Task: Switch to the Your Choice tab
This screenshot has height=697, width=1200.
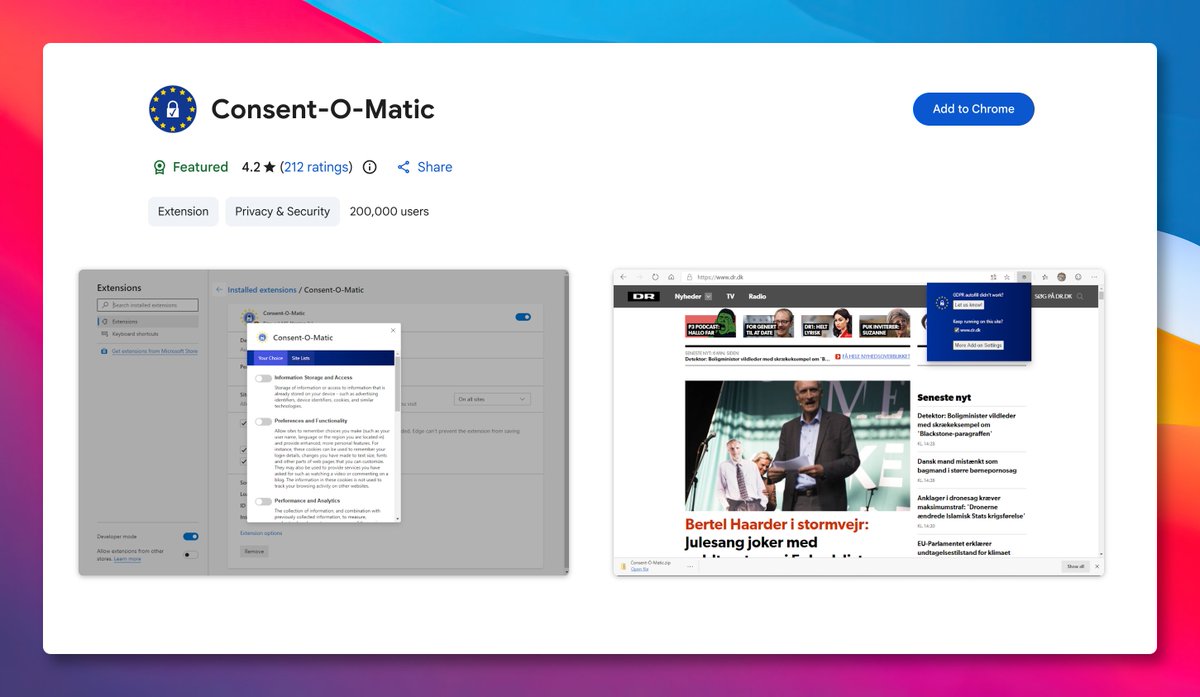Action: [x=270, y=357]
